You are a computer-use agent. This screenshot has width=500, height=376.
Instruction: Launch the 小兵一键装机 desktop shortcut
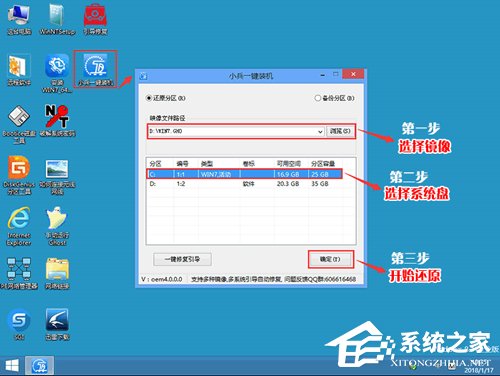coord(95,69)
